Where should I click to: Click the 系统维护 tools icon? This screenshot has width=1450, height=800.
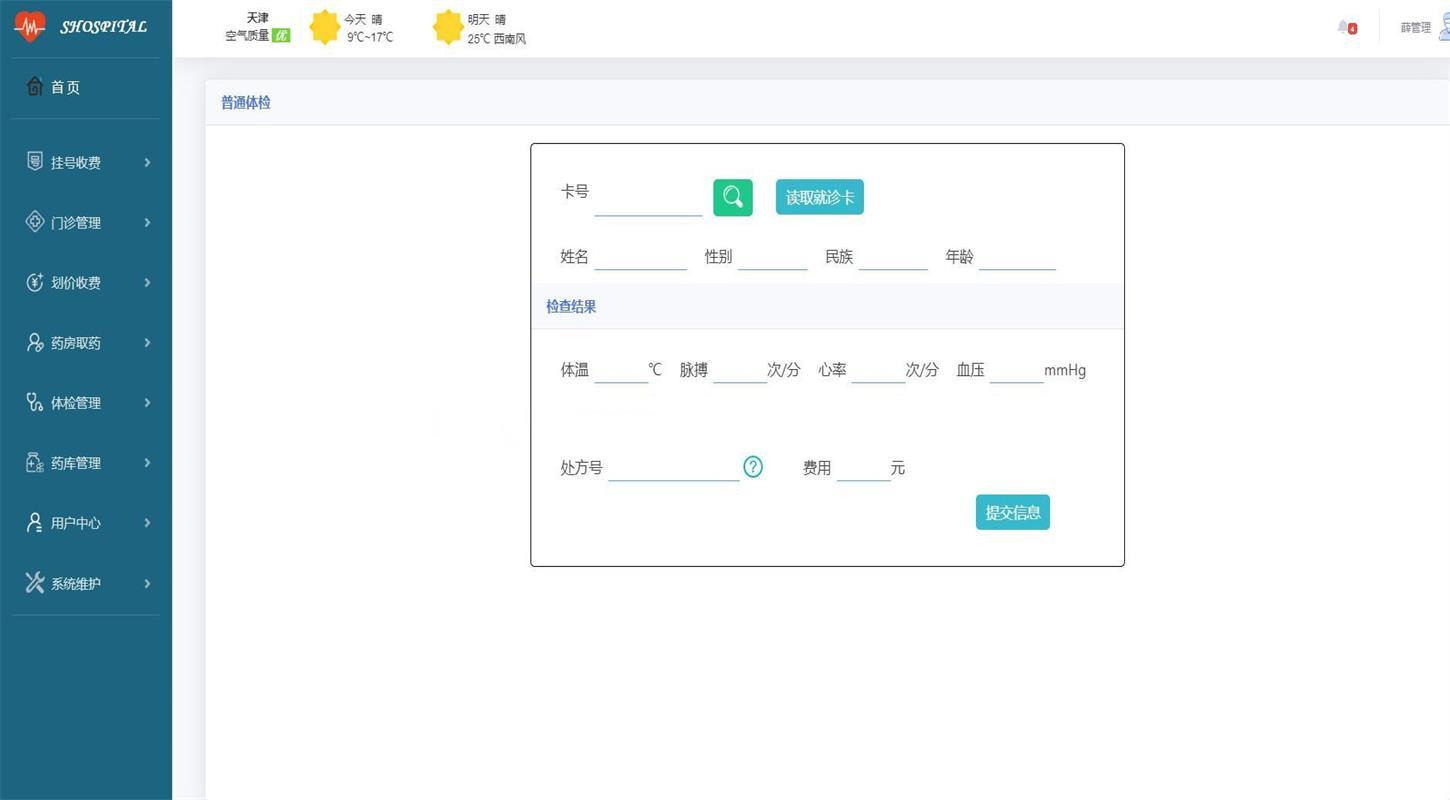(35, 583)
